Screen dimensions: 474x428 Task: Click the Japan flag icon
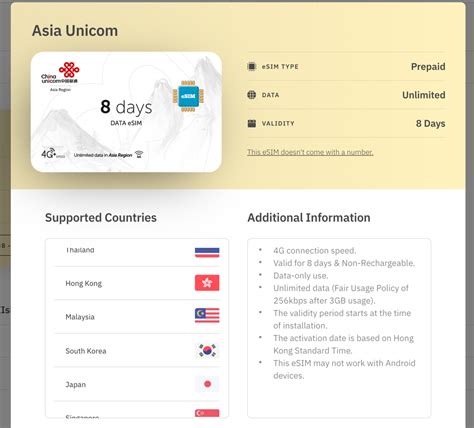point(207,384)
